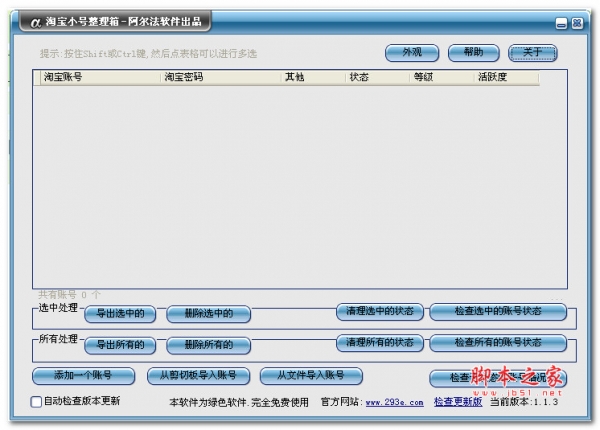Viewport: 600px width, 430px height.
Task: Click the 当前版本:1.1.3 text
Action: pyautogui.click(x=524, y=402)
